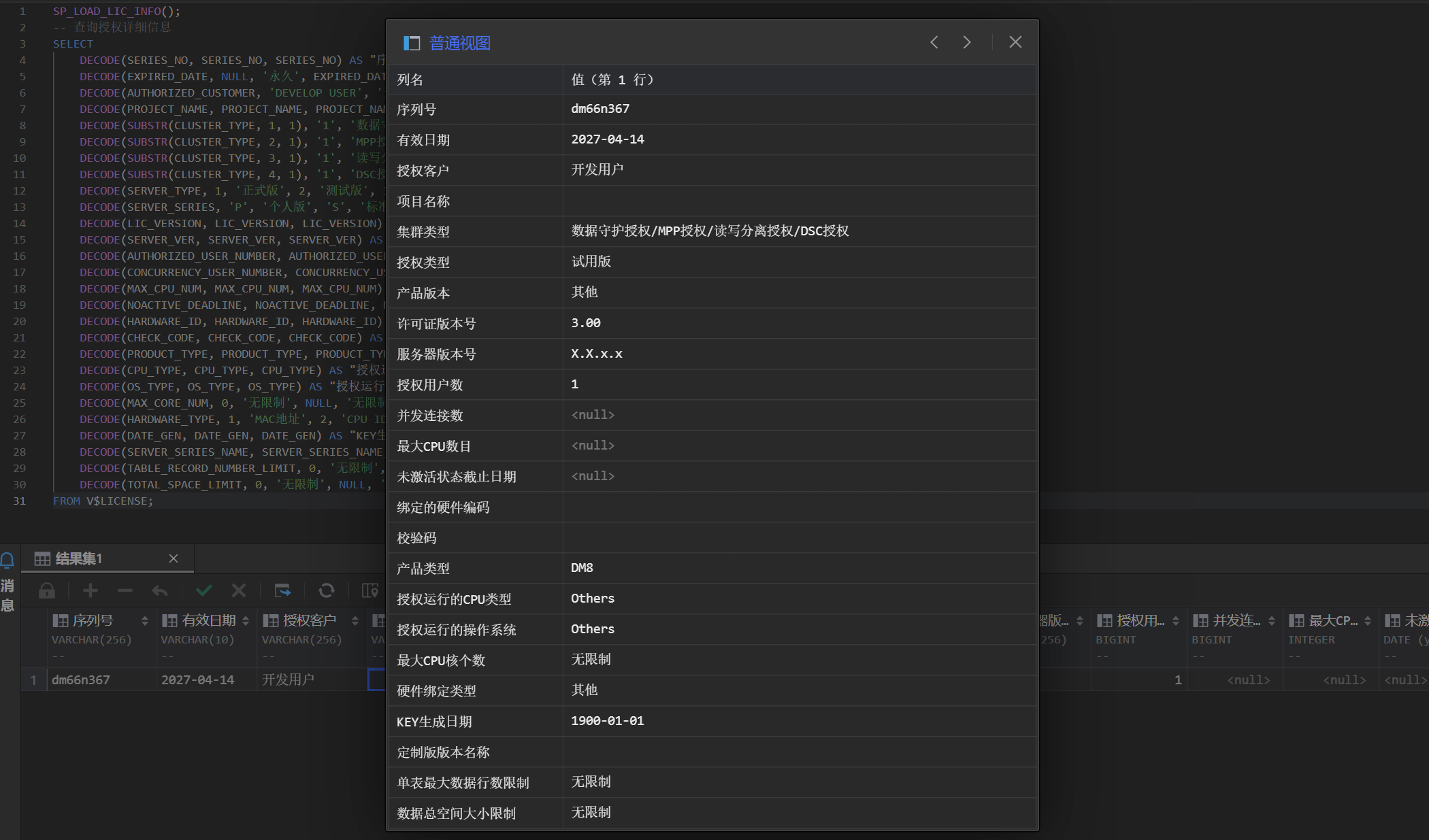Sort by the 授权客户 column arrows
Screen dimensions: 1429x840
(x=355, y=620)
